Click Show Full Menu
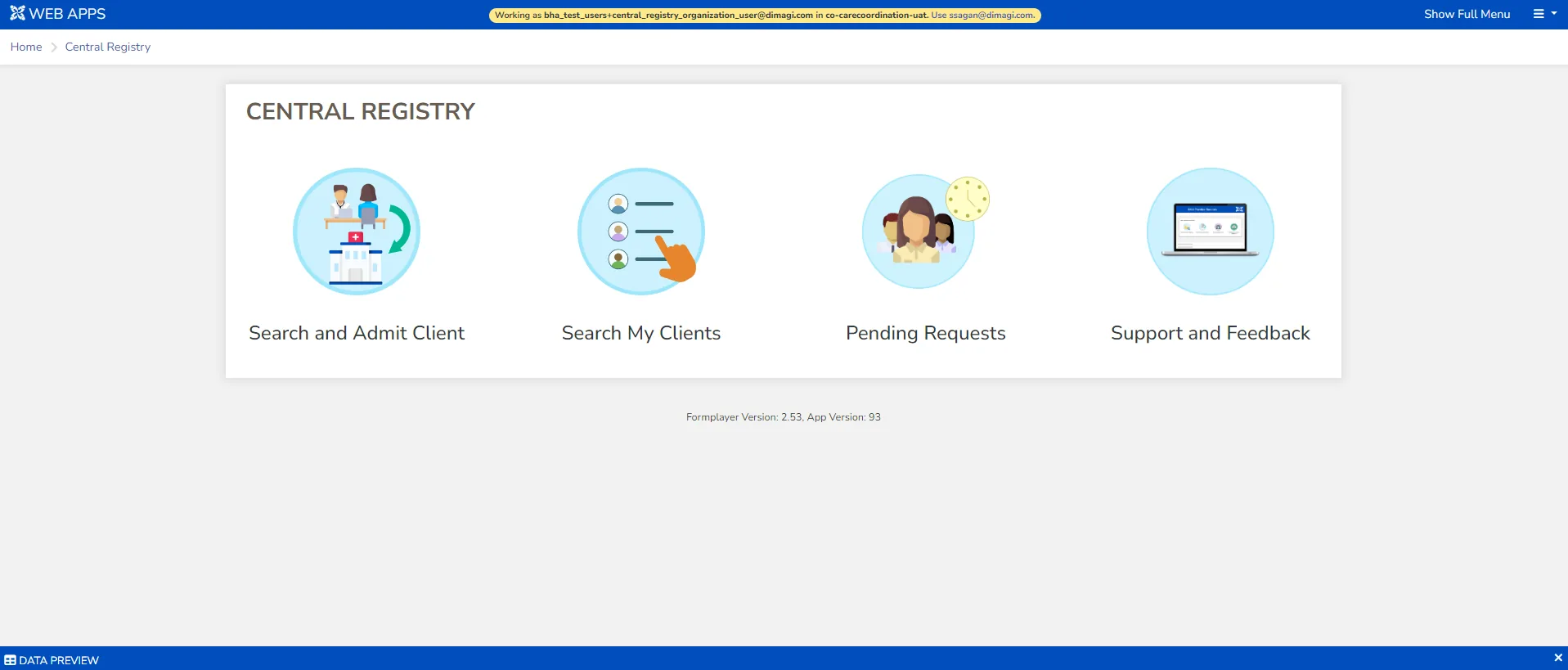Viewport: 1568px width, 670px height. (x=1467, y=14)
